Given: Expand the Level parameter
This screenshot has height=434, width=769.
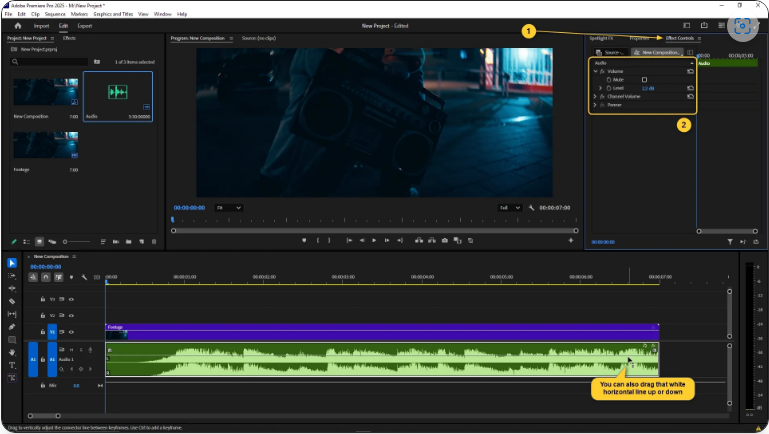Looking at the screenshot, I should pyautogui.click(x=600, y=88).
